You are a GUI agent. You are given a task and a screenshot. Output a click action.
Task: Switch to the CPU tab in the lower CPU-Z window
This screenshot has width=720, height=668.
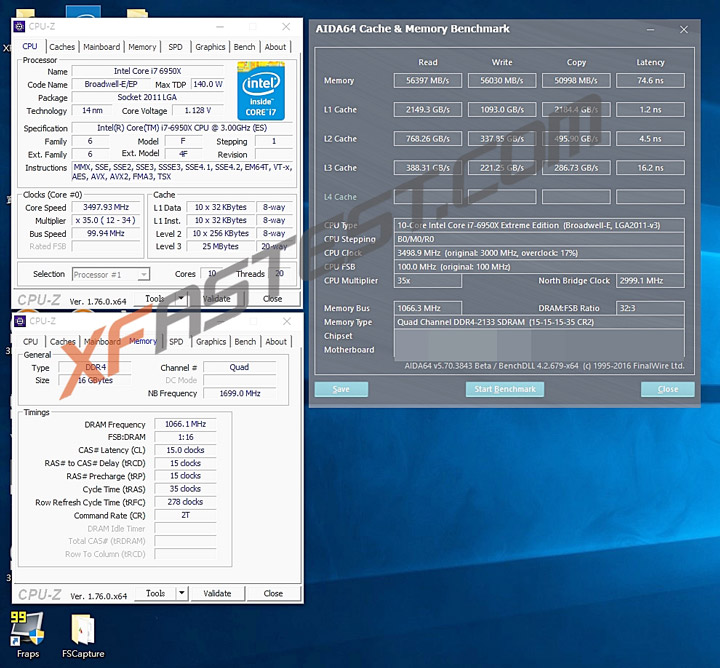[x=30, y=342]
